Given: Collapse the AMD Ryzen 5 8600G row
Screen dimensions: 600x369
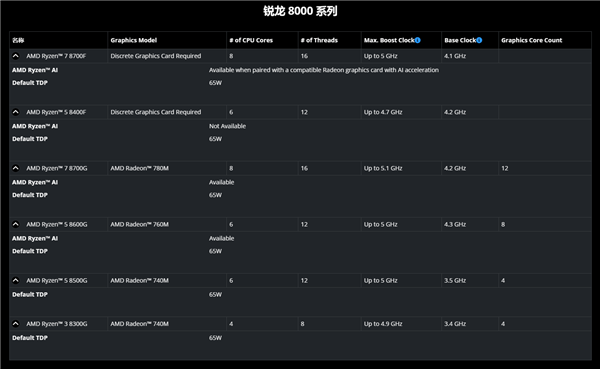Looking at the screenshot, I should pyautogui.click(x=16, y=224).
